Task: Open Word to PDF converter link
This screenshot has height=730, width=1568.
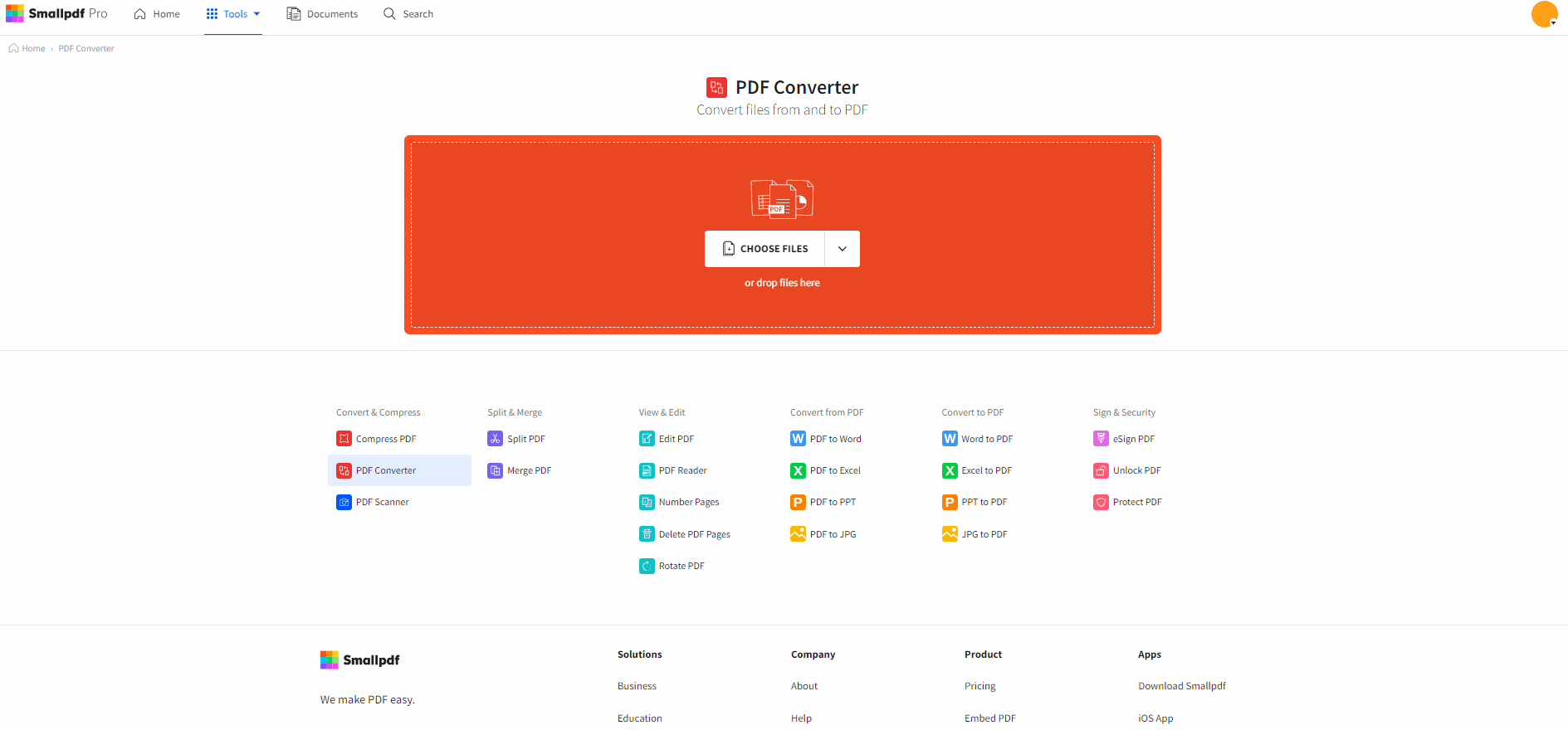Action: coord(987,439)
